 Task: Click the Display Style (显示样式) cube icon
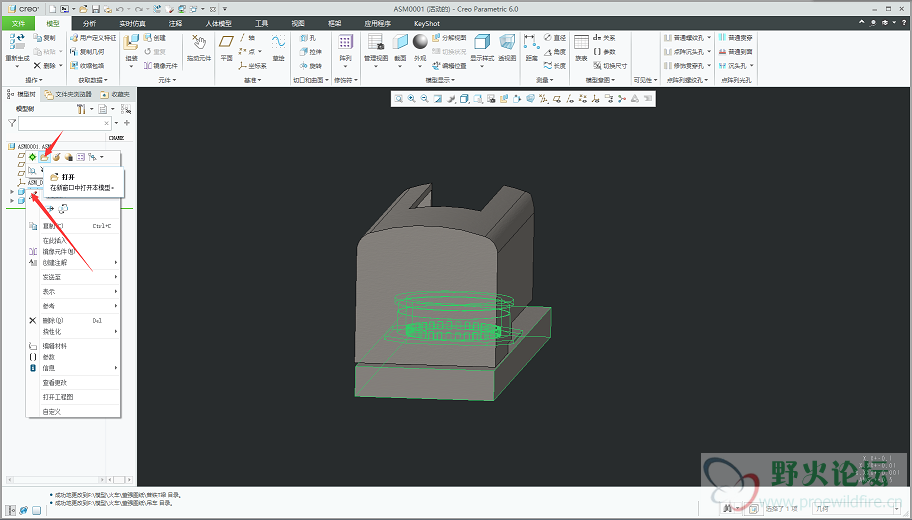pos(482,42)
